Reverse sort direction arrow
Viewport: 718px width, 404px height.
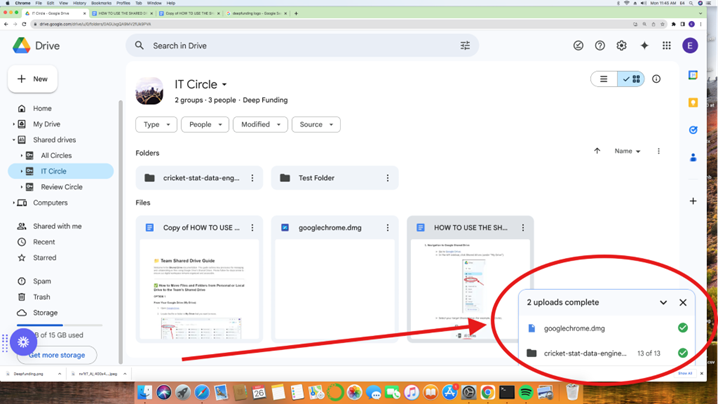point(597,151)
